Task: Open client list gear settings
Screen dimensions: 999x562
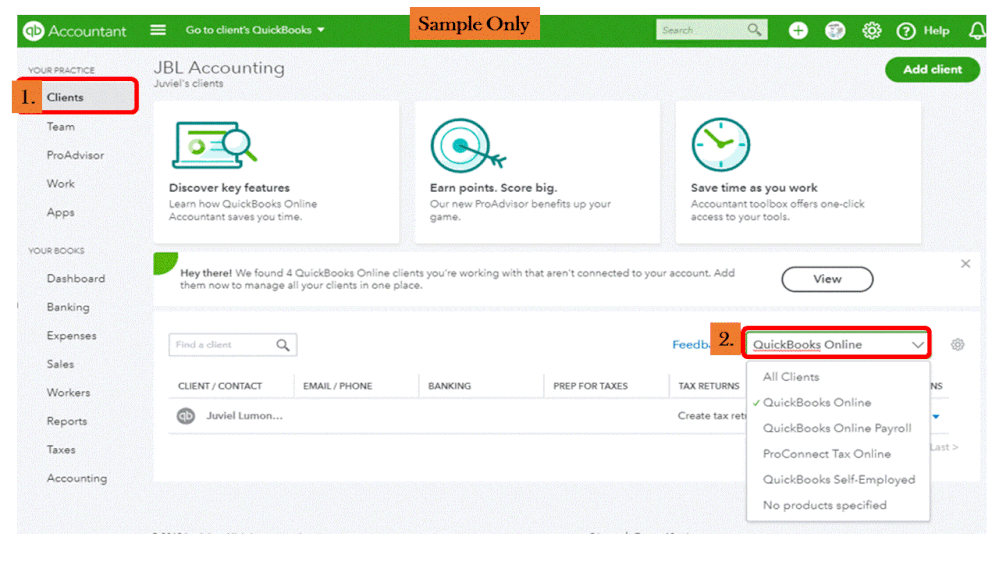Action: coord(957,345)
